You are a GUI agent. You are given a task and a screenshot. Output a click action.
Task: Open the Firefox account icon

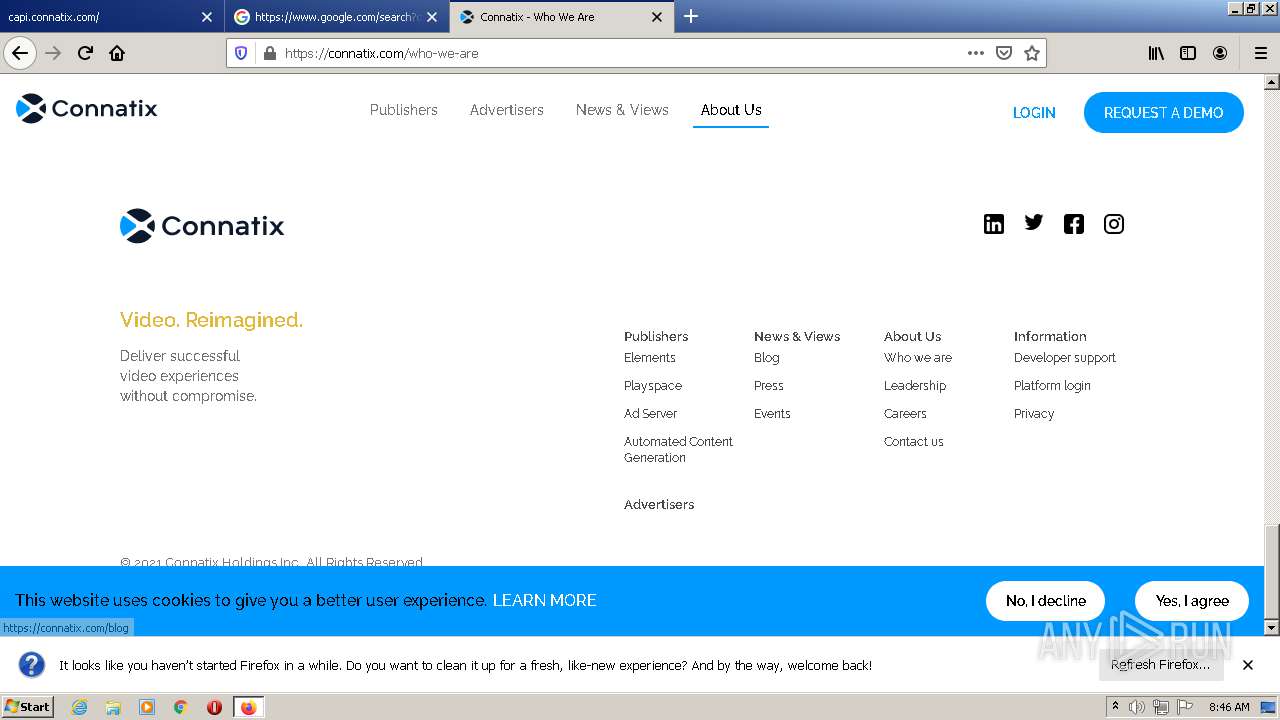[x=1220, y=53]
